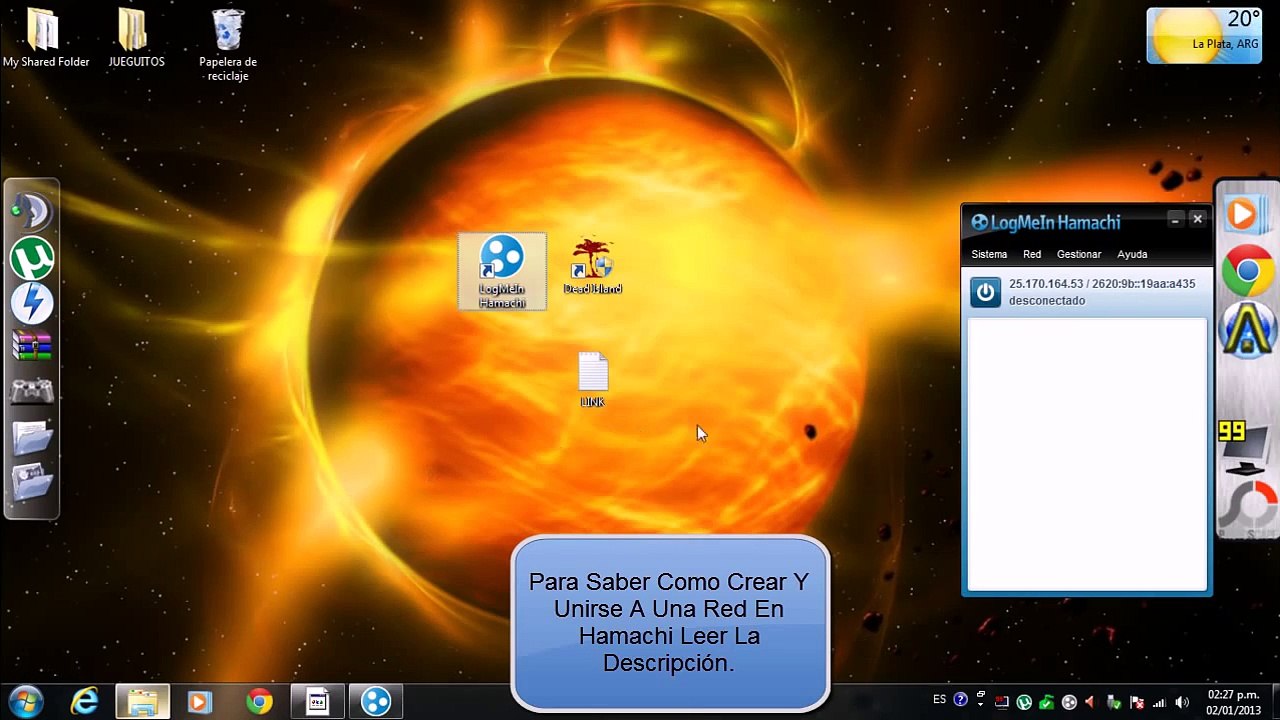Click the green checkmark tray icon
Image resolution: width=1280 pixels, height=720 pixels.
point(1047,702)
